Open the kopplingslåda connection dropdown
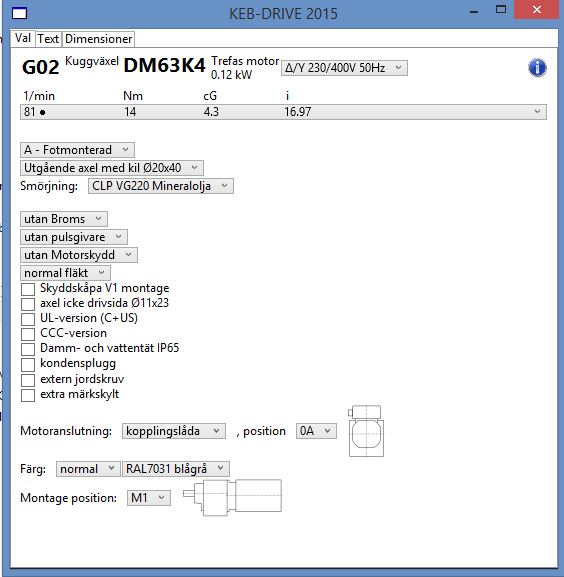Screen dimensions: 564x577 [174, 431]
